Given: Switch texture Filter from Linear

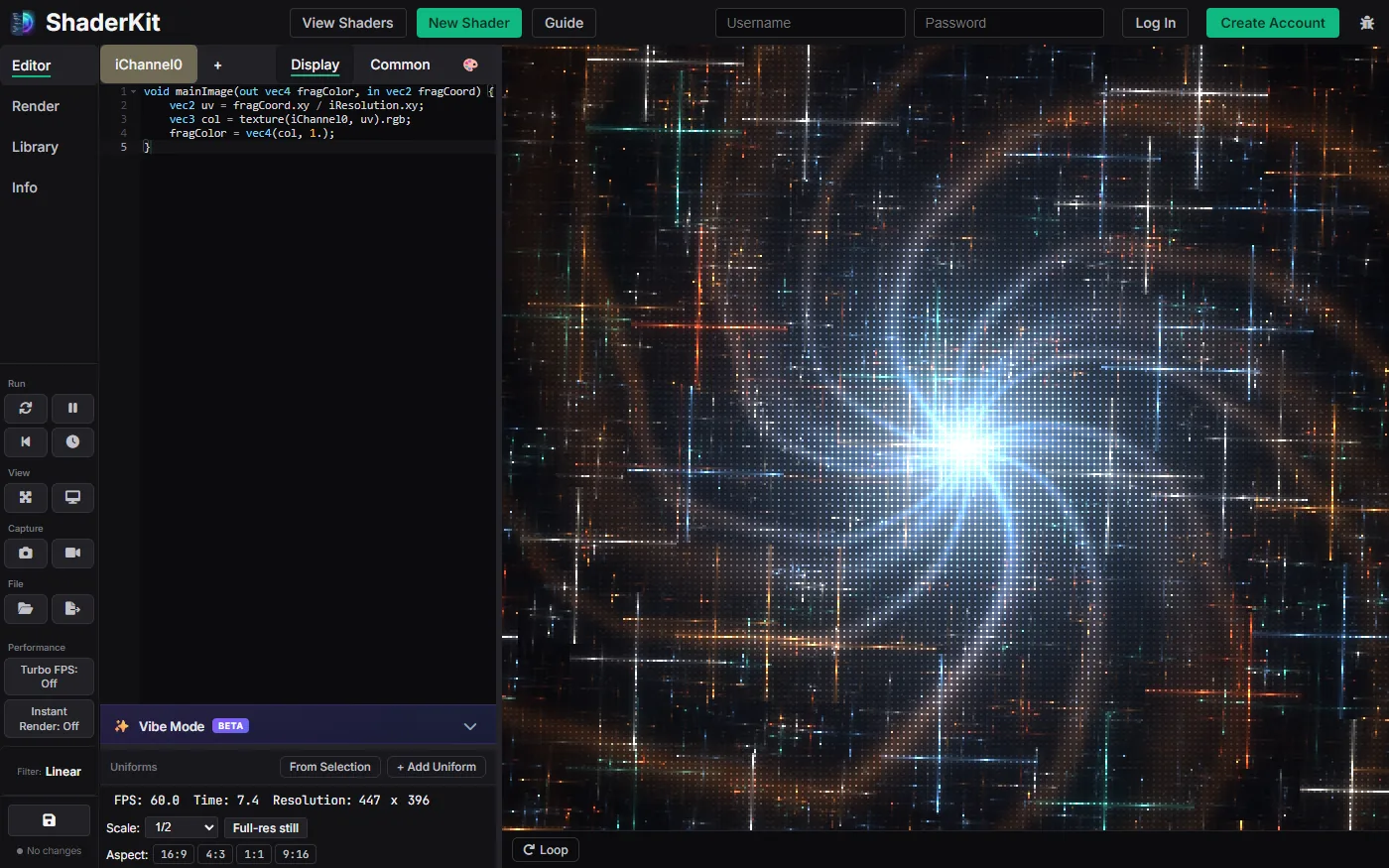Looking at the screenshot, I should pos(49,772).
